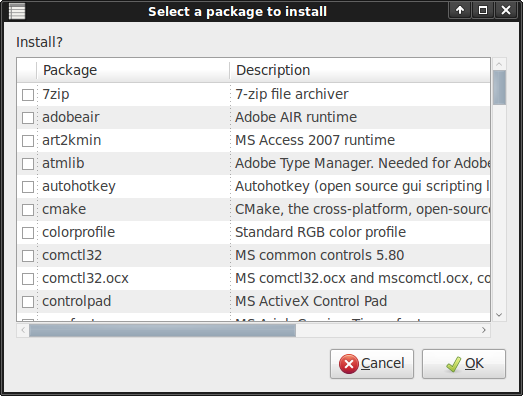Viewport: 523px width, 396px height.
Task: Click the horizontal scrollbar thumb
Action: point(162,330)
